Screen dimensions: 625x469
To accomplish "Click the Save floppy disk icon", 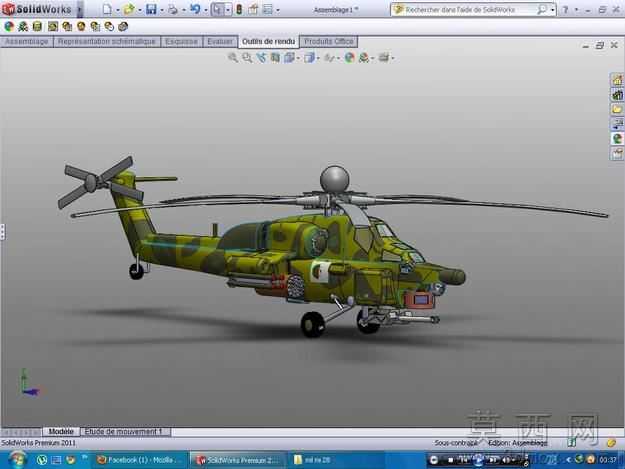I will [x=151, y=9].
